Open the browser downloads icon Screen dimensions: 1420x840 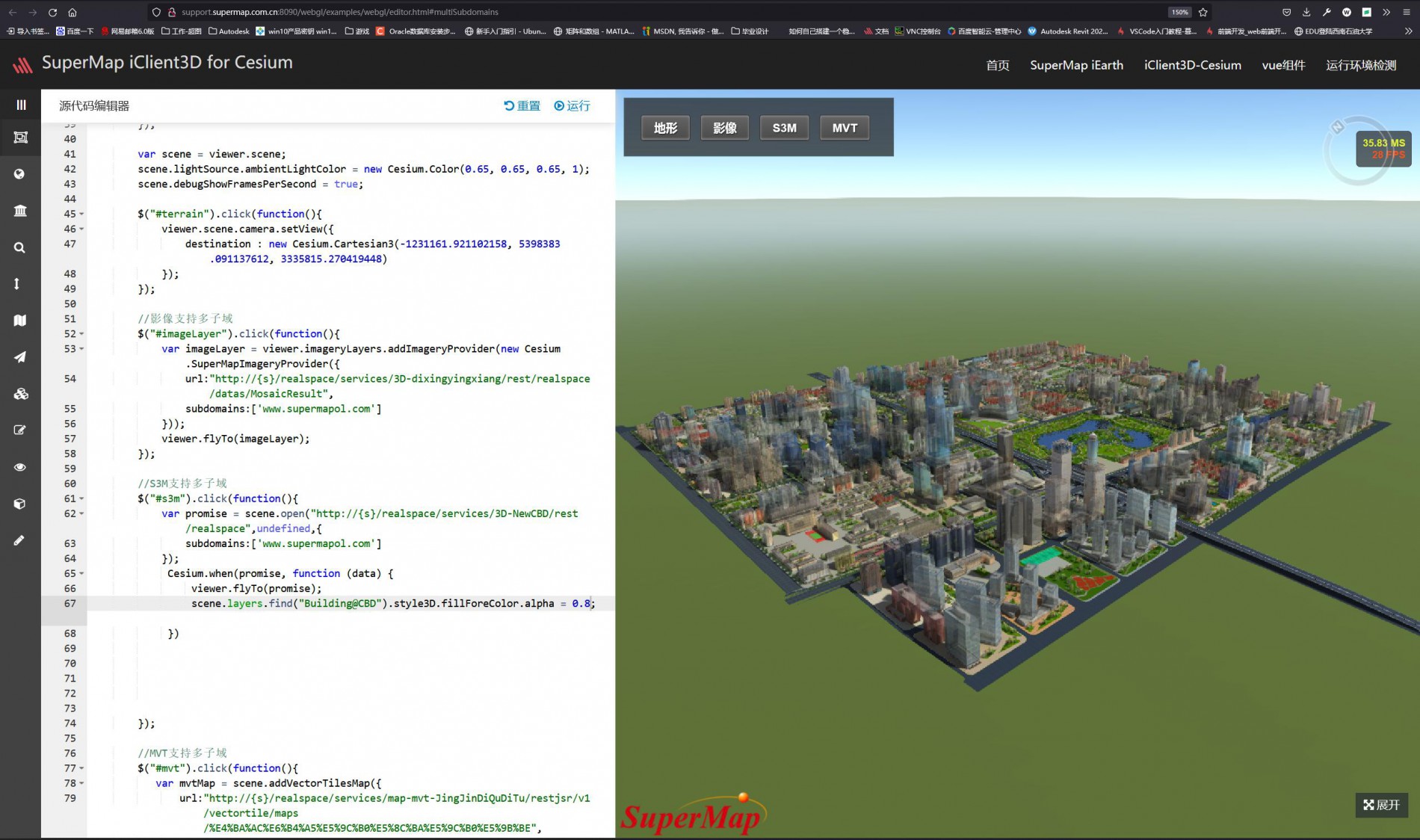1306,12
